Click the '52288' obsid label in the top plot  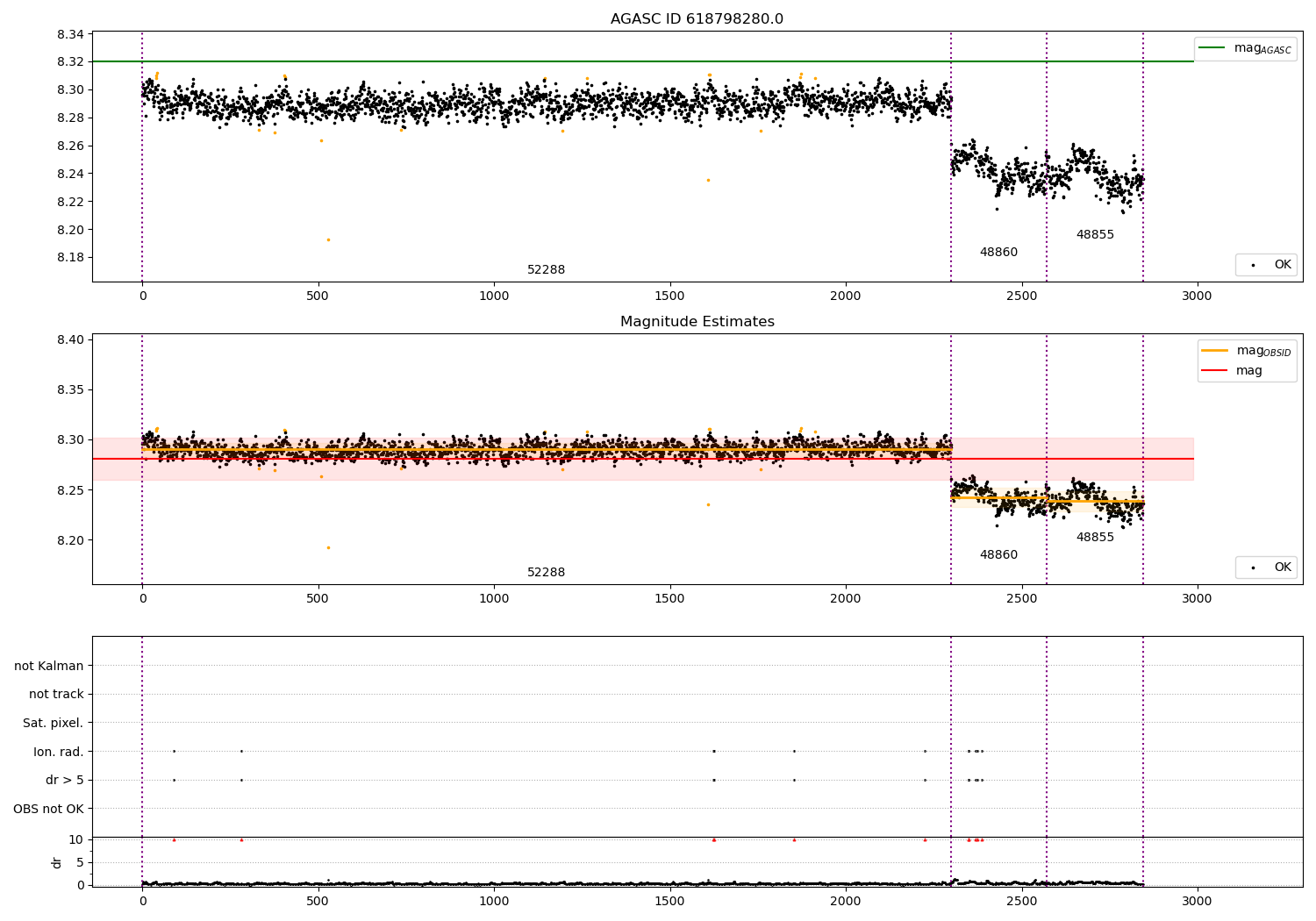pyautogui.click(x=546, y=270)
